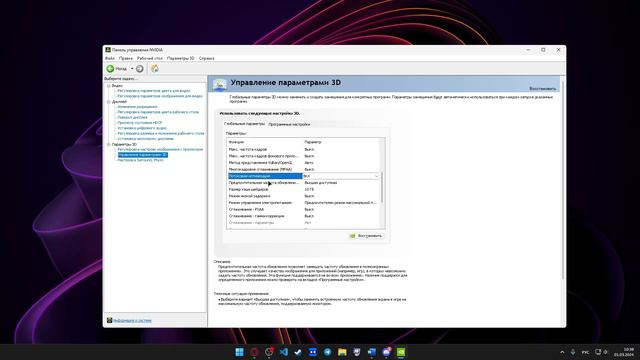Select the Режим управления электропитанием row
The image size is (640, 360).
point(305,202)
